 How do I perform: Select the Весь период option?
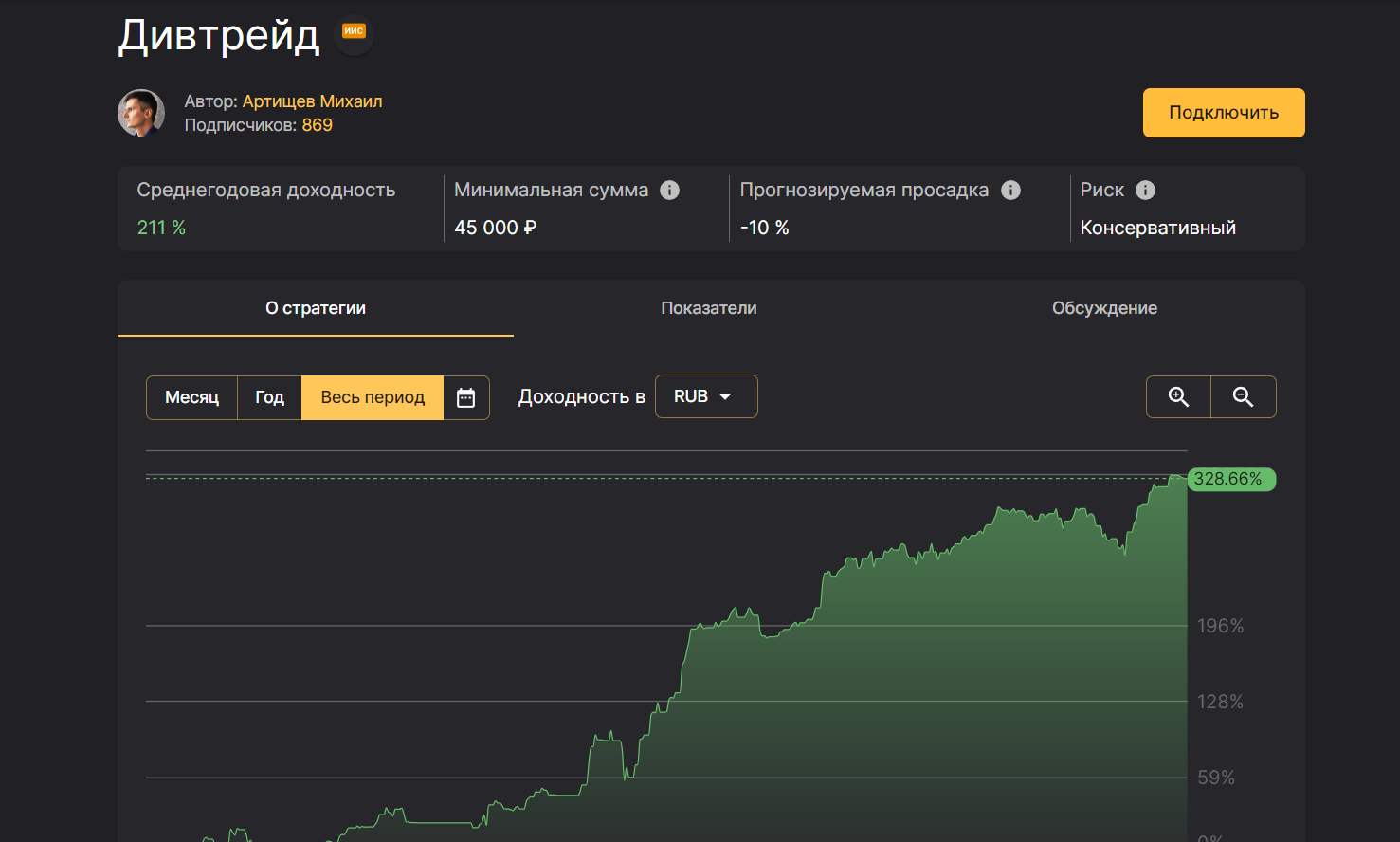tap(373, 397)
